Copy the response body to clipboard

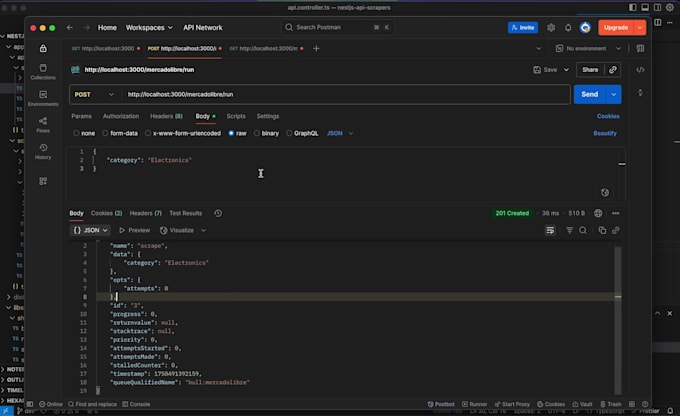tap(602, 230)
